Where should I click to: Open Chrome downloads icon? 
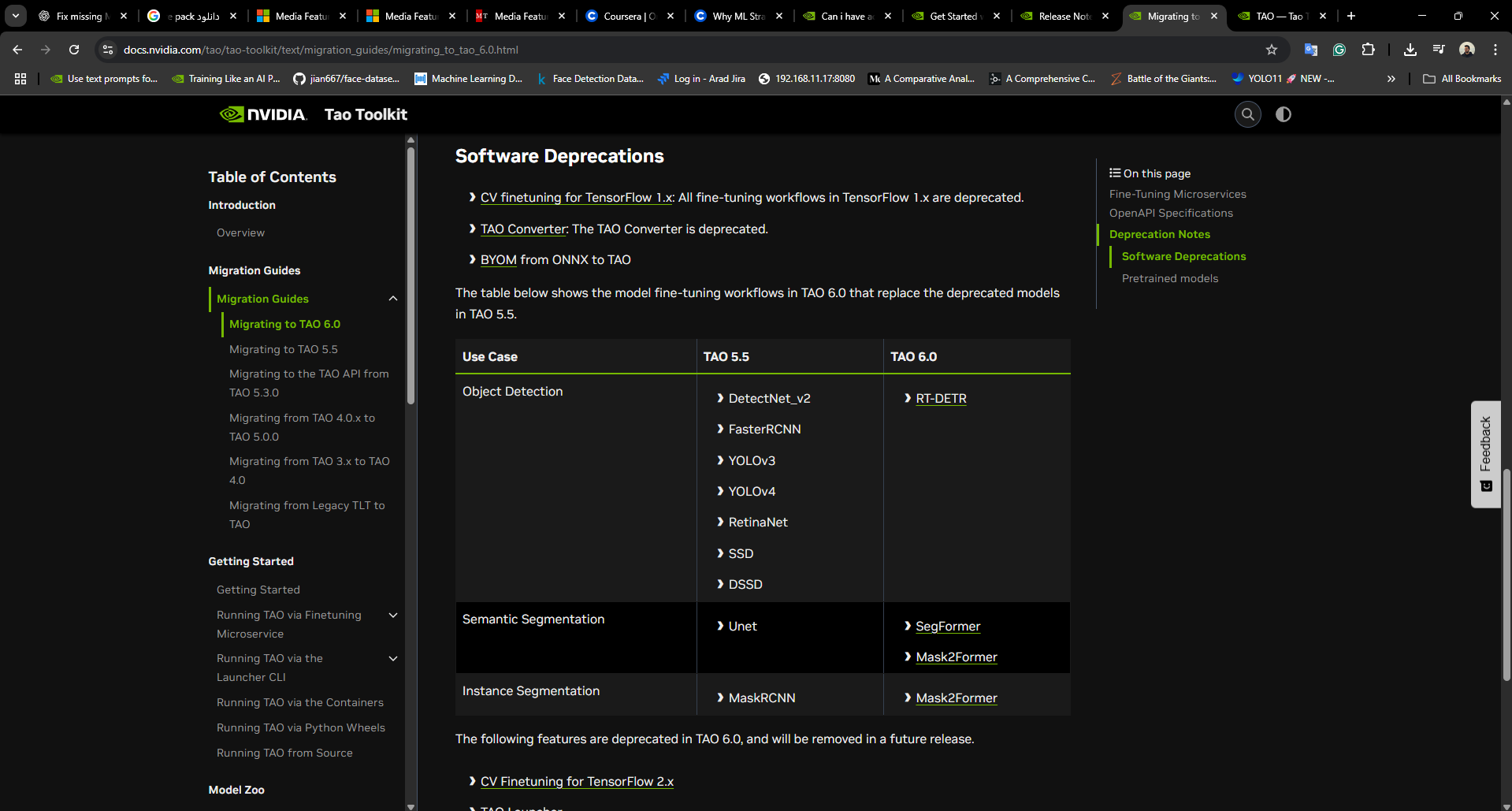pyautogui.click(x=1410, y=50)
